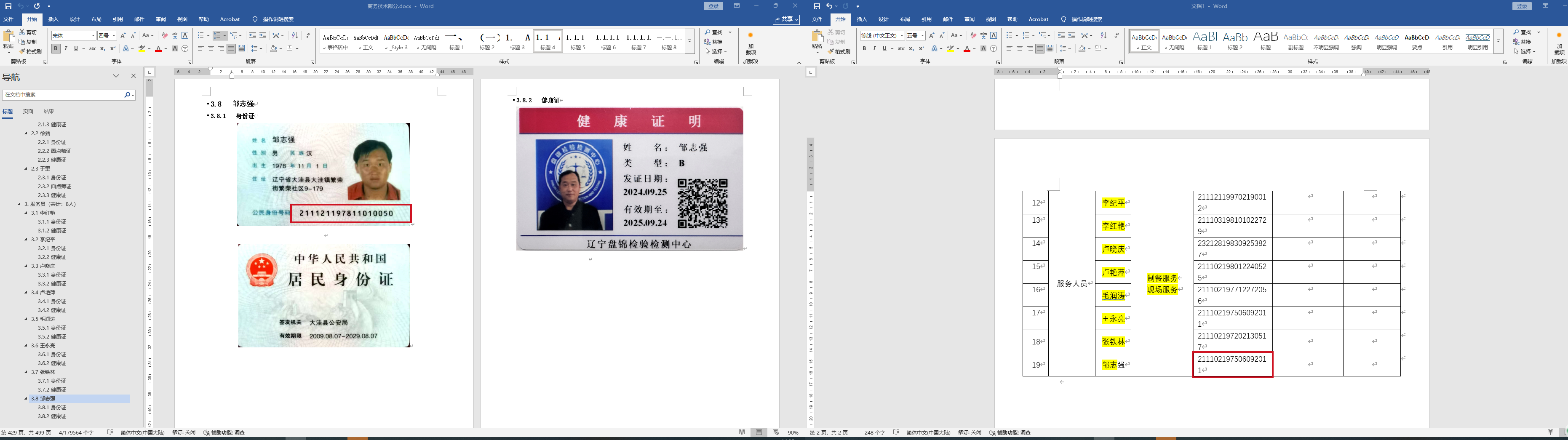This screenshot has height=440, width=1568.
Task: Click the A-Z sort icon in 文档1 ribbon
Action: coord(1103,36)
